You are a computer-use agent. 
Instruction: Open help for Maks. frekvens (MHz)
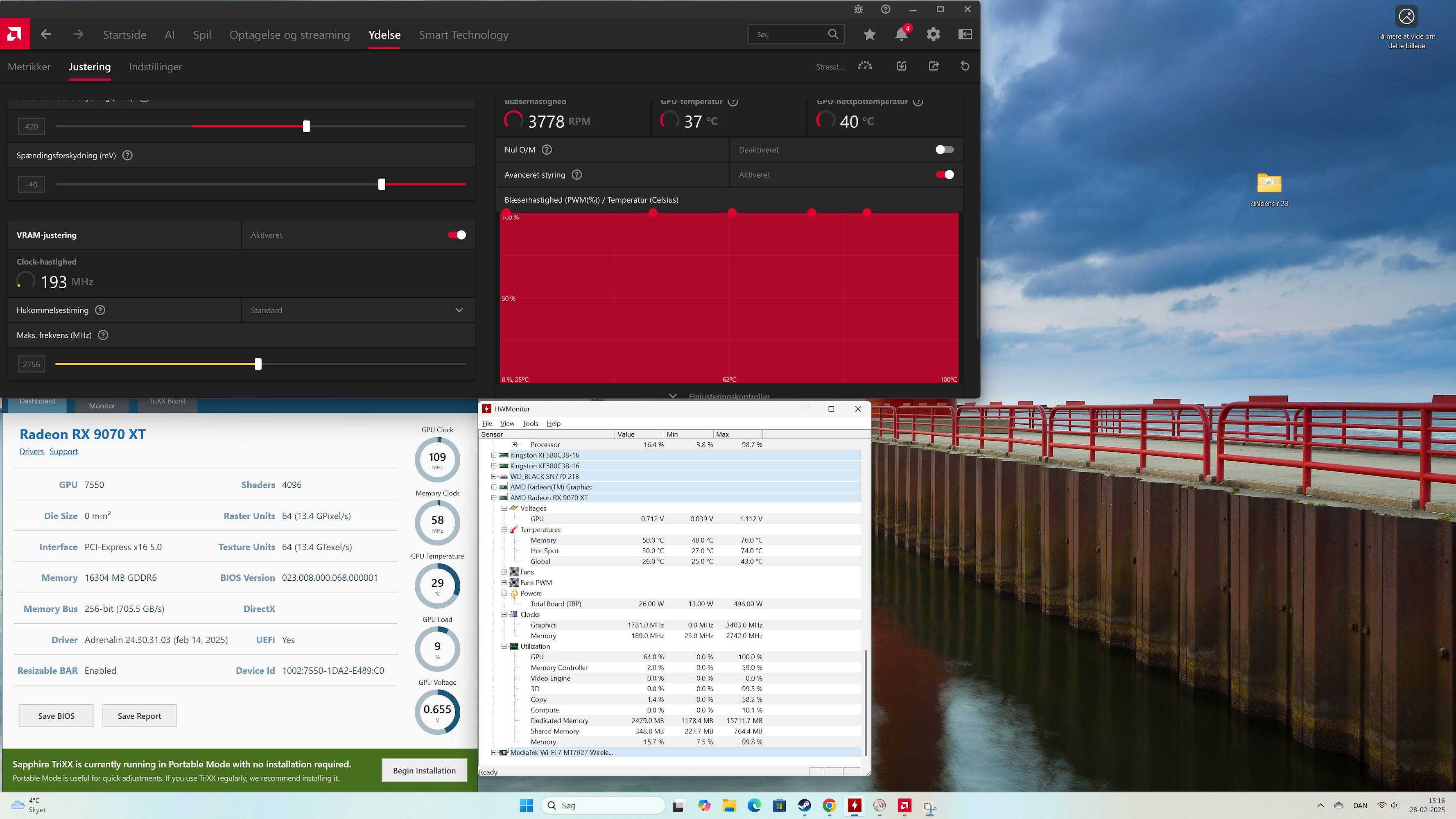point(103,335)
